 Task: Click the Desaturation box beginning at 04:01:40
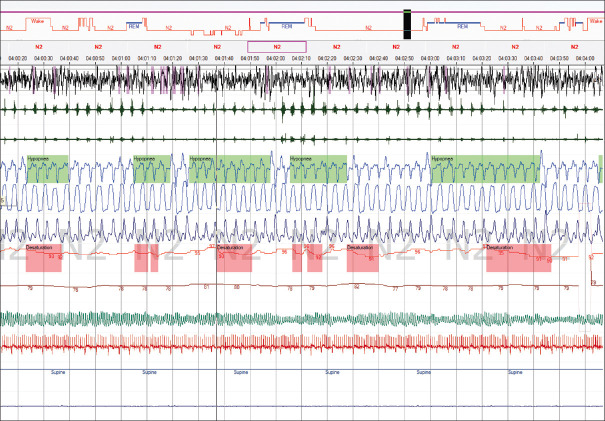tap(234, 258)
